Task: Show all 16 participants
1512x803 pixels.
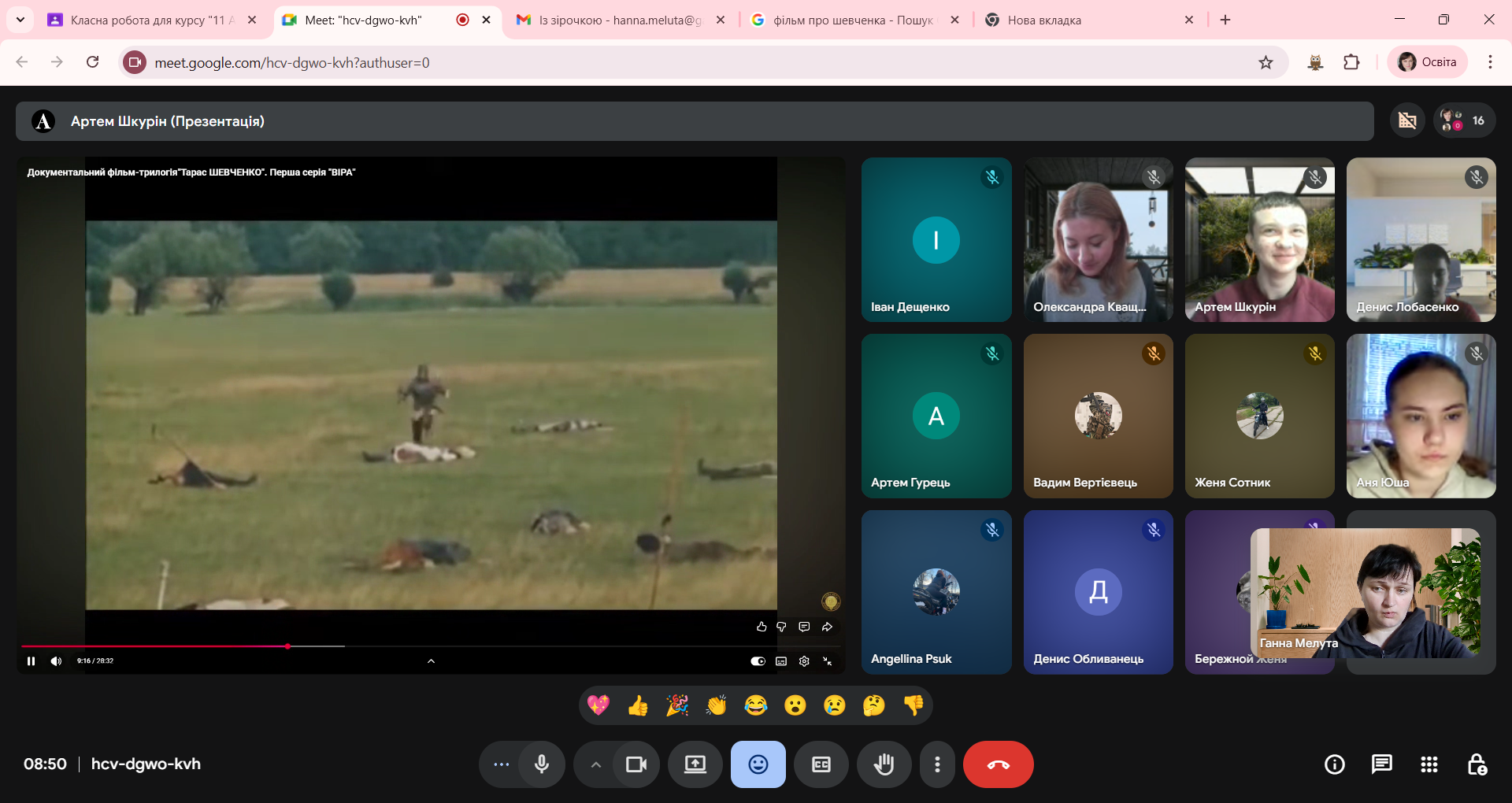Action: coord(1464,120)
